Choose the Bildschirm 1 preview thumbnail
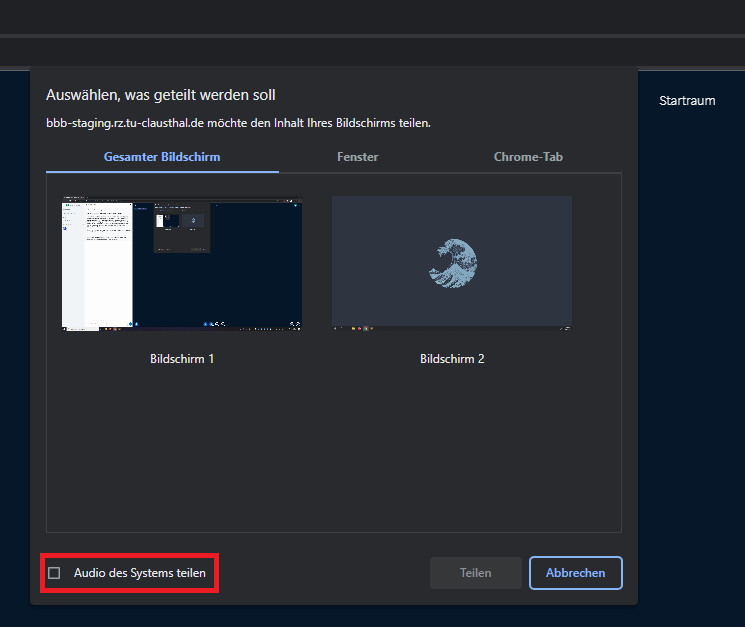The height and width of the screenshot is (627, 745). [x=181, y=263]
